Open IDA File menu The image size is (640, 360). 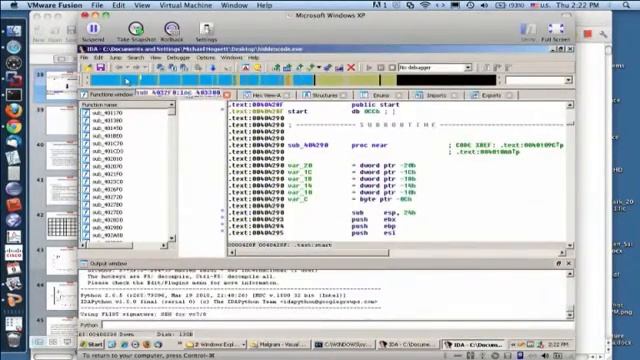click(84, 58)
